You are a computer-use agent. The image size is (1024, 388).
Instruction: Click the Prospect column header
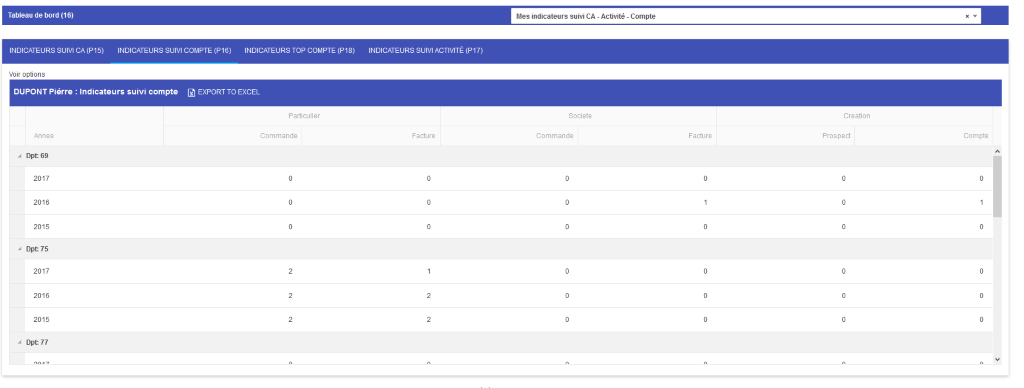pyautogui.click(x=836, y=136)
